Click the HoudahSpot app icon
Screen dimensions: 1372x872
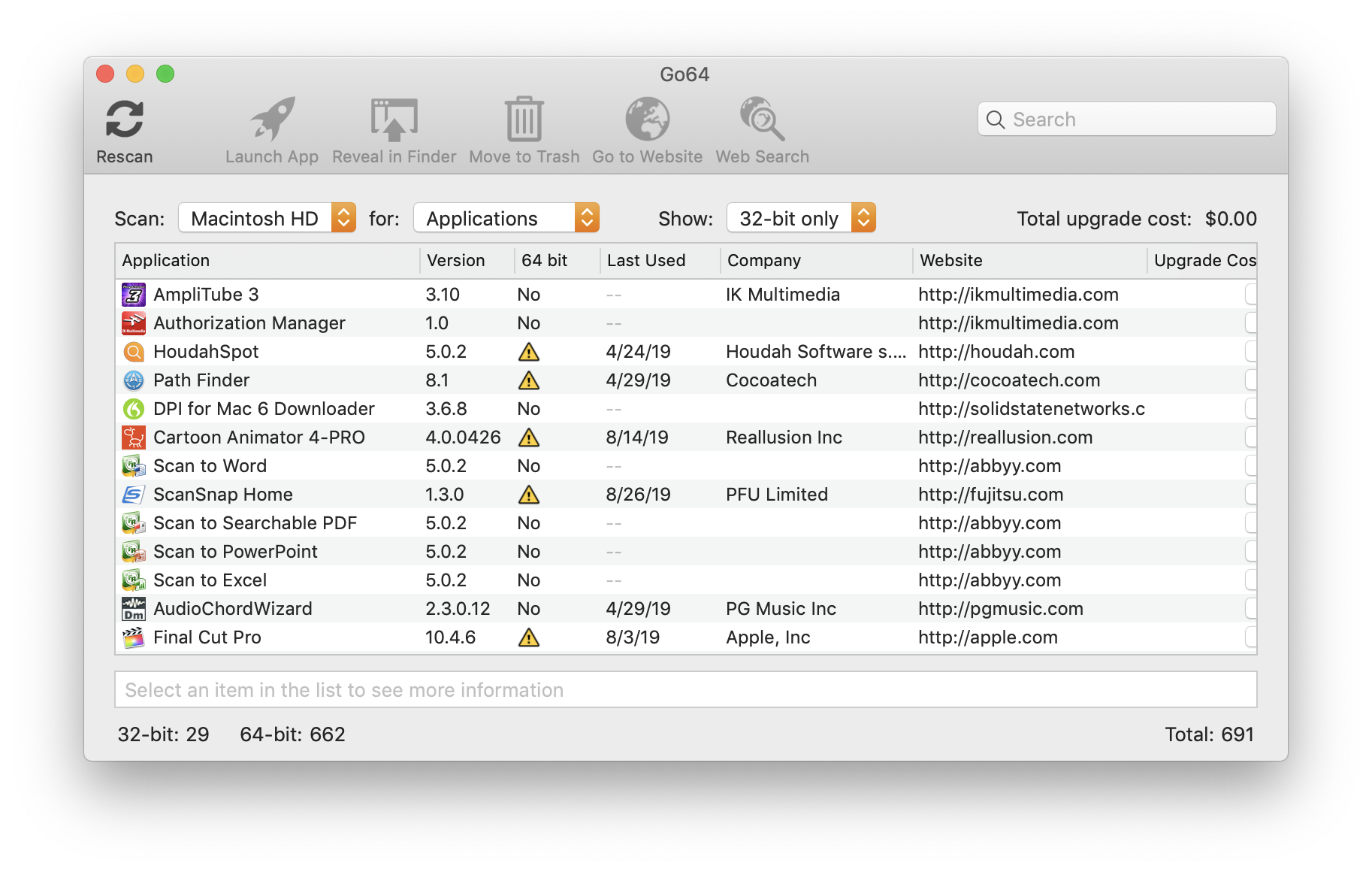click(x=134, y=352)
